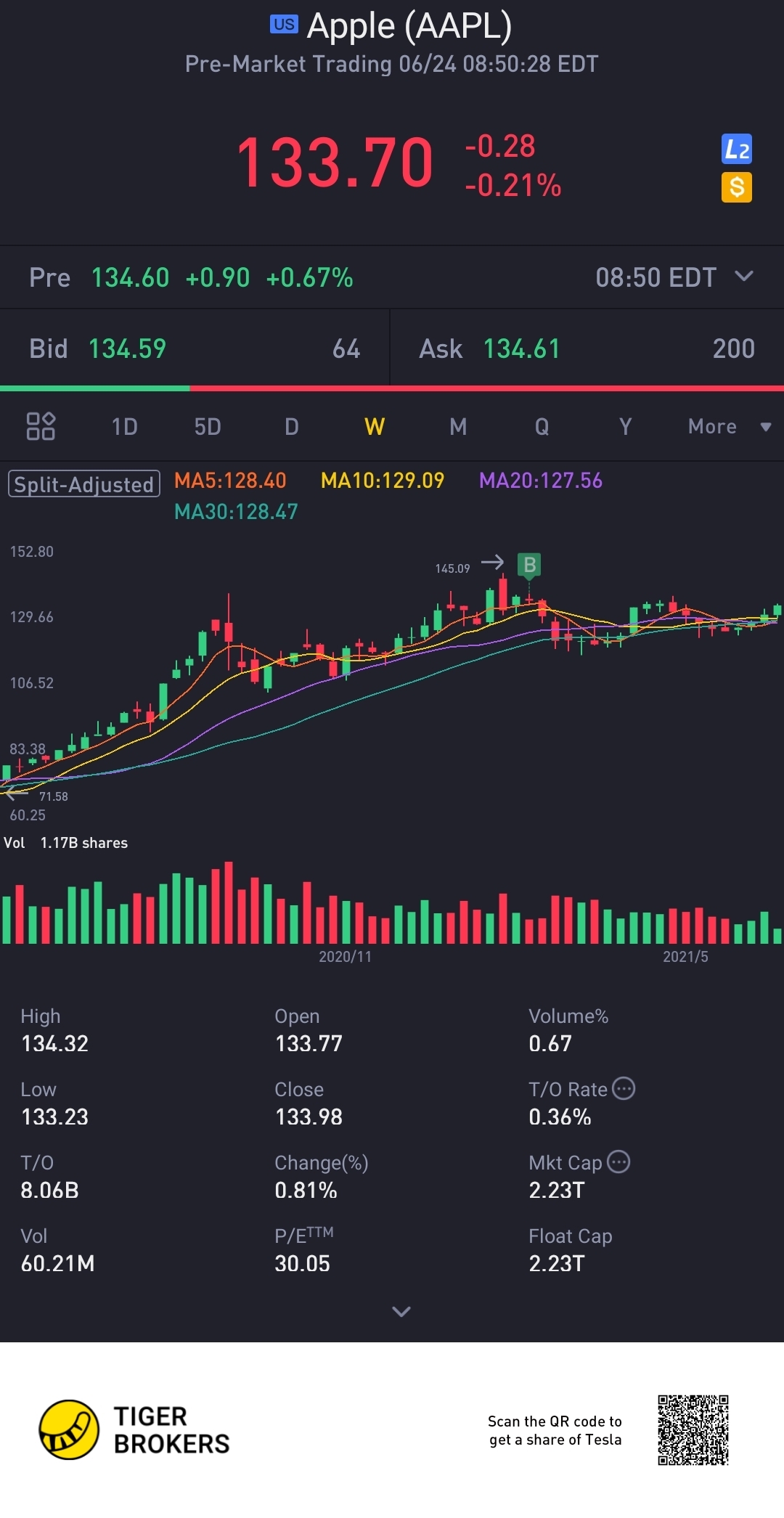This screenshot has height=1518, width=784.
Task: Tap the Tesla share QR code
Action: (693, 1429)
